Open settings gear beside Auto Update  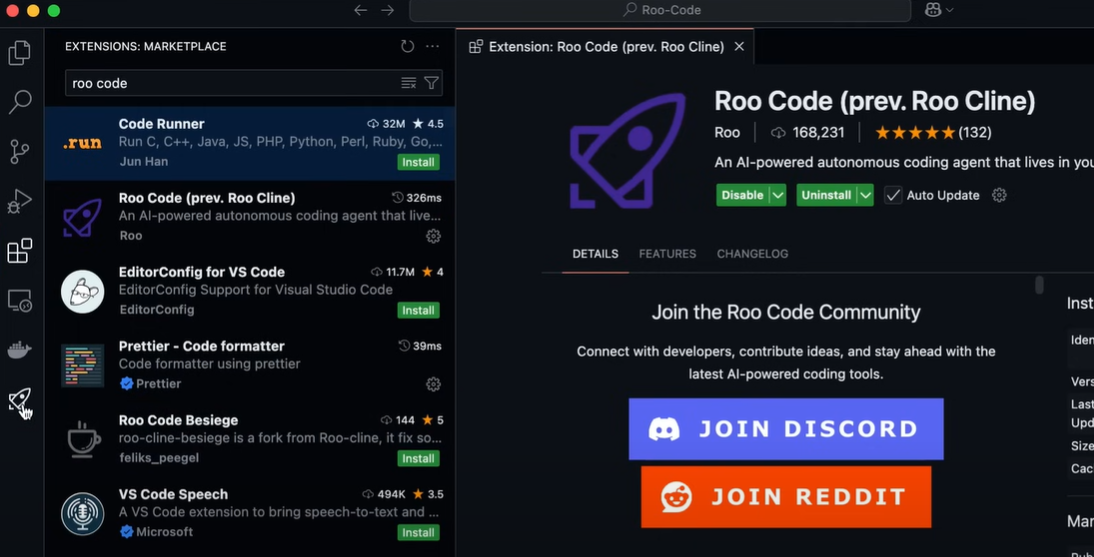999,195
